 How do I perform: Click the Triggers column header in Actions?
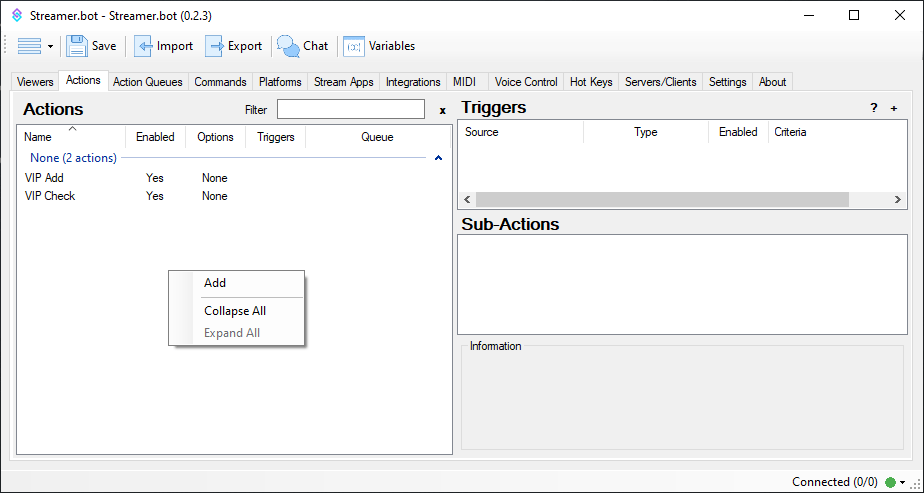point(276,137)
